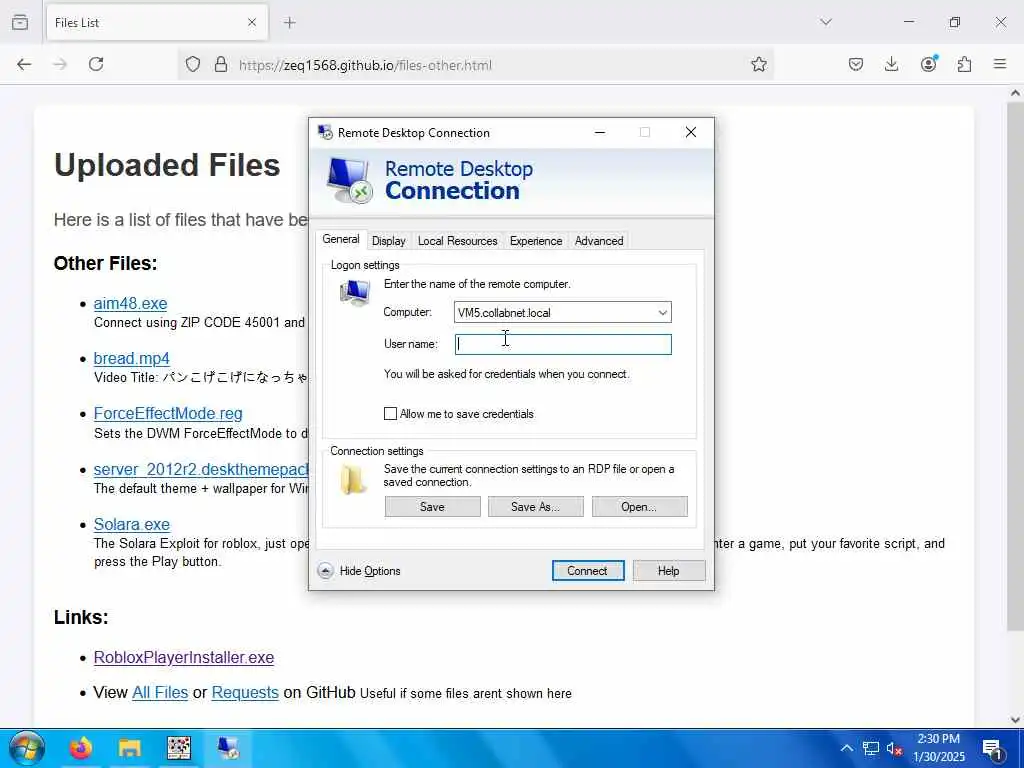This screenshot has height=768, width=1024.
Task: Click the taskbar clock showing 2:30 PM
Action: click(x=938, y=748)
